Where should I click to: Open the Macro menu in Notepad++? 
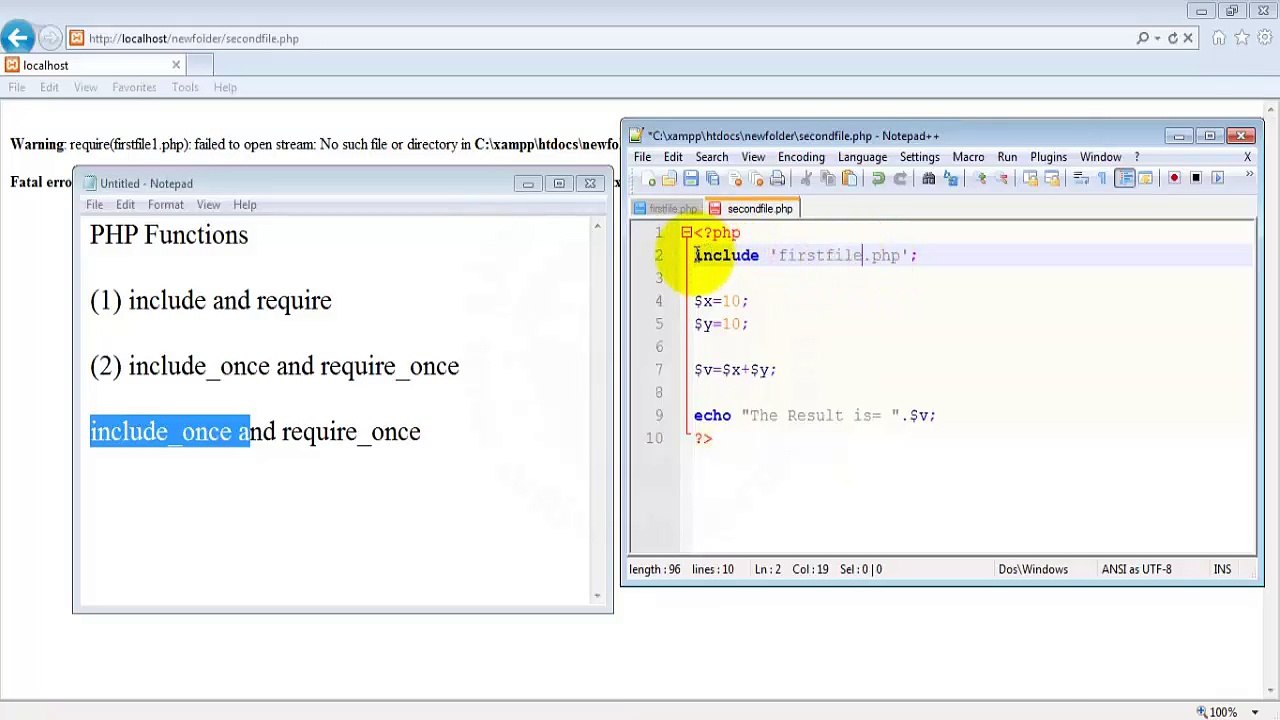pos(968,157)
